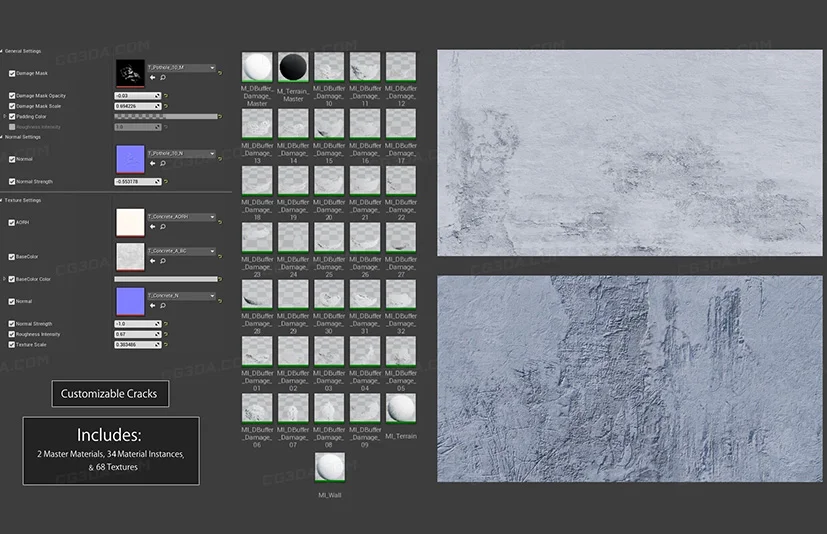Open the T_Pothole_10_M texture dropdown
Screen dimensions: 827x534
click(x=181, y=68)
